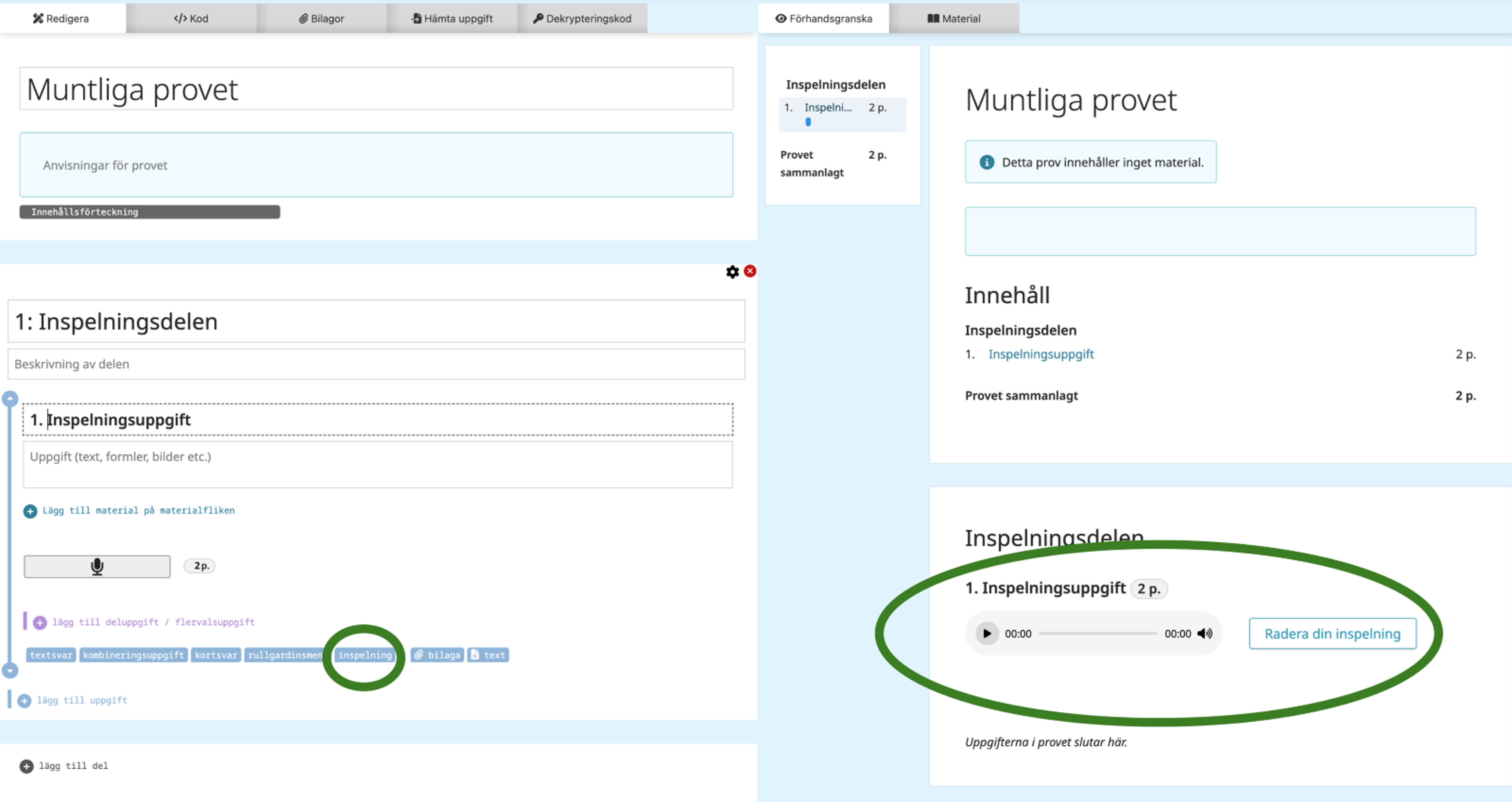1512x802 pixels.
Task: Expand the Innehållsförteckning bar
Action: pos(149,212)
